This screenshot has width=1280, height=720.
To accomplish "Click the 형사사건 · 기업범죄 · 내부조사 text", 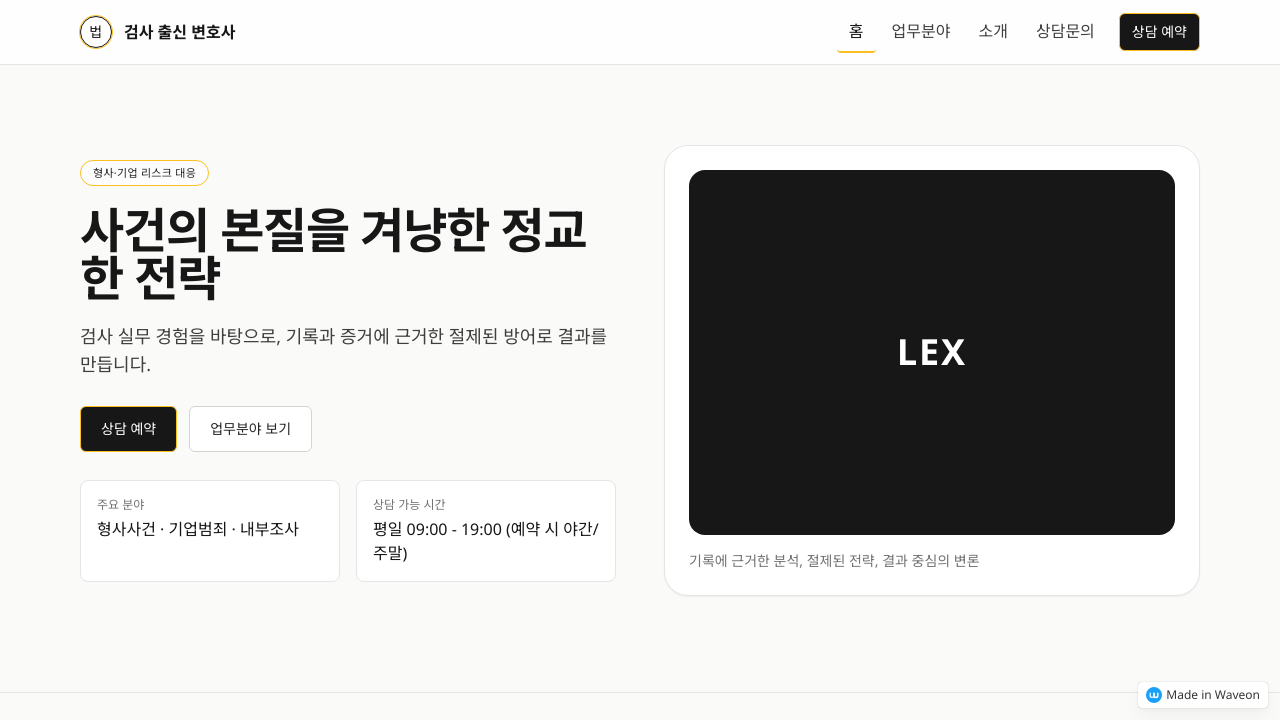I will click(x=198, y=529).
